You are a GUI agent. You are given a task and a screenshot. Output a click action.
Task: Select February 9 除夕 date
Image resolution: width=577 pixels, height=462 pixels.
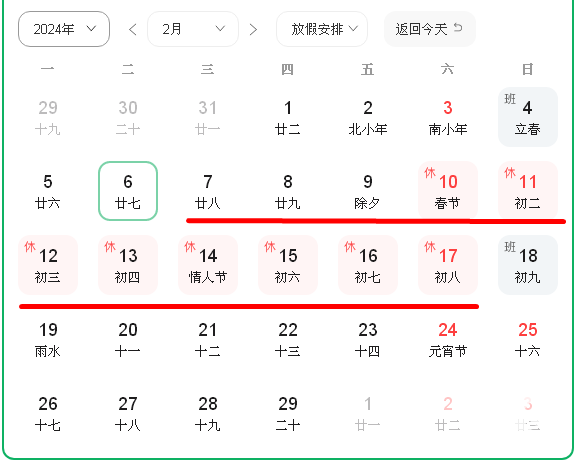(x=368, y=191)
